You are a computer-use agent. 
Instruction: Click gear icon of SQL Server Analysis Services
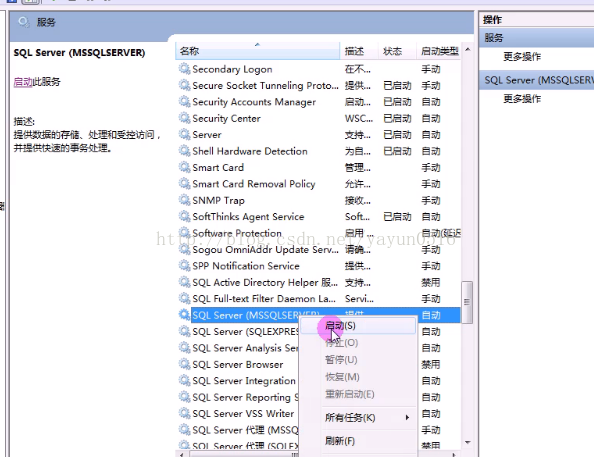pyautogui.click(x=184, y=347)
